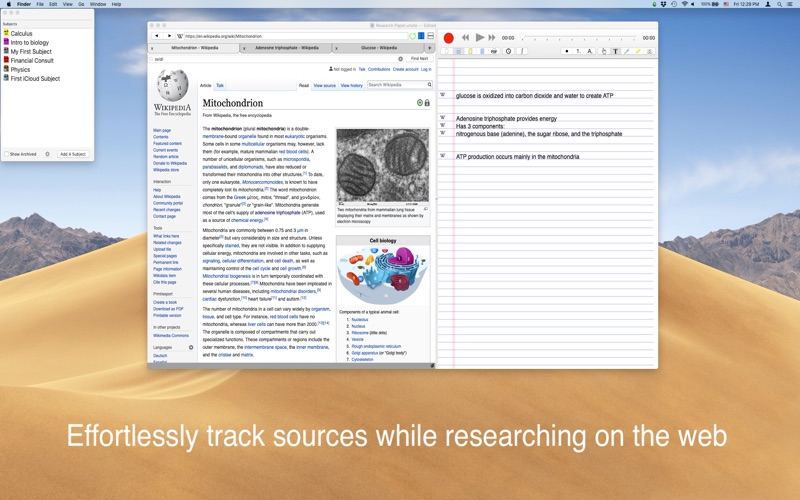Start audio recording with the red Record button

(448, 38)
